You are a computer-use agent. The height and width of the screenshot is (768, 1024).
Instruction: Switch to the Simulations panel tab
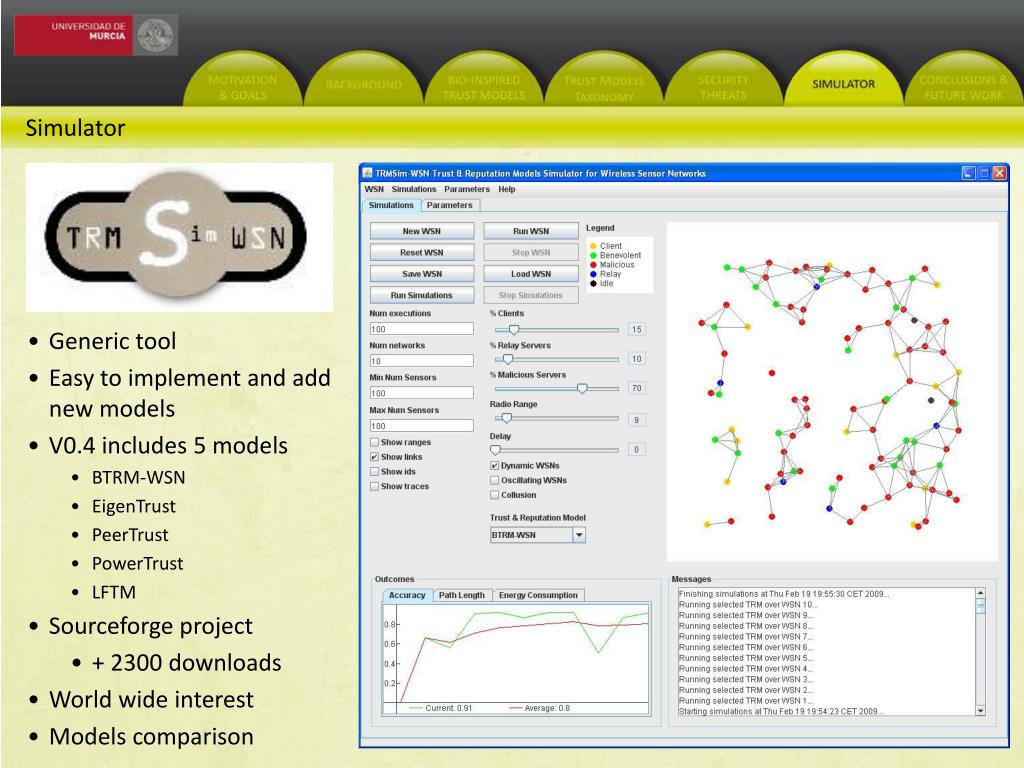coord(391,205)
